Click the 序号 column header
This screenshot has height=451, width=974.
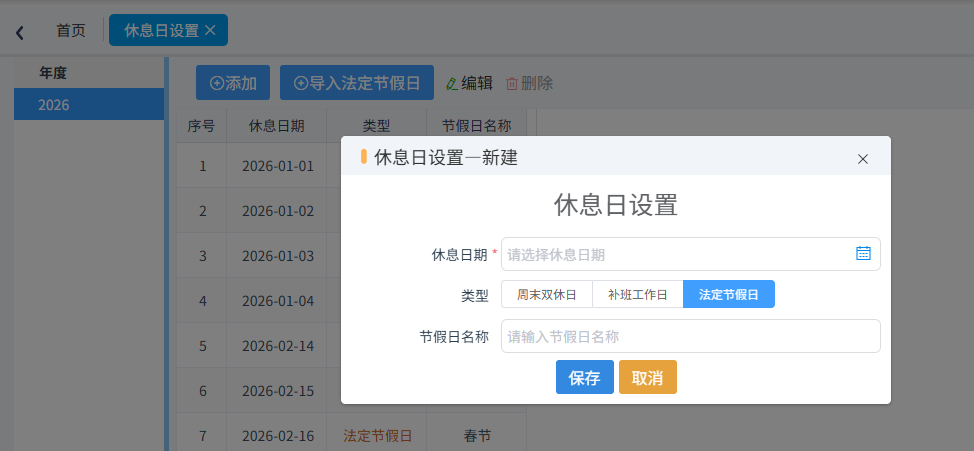tap(201, 126)
